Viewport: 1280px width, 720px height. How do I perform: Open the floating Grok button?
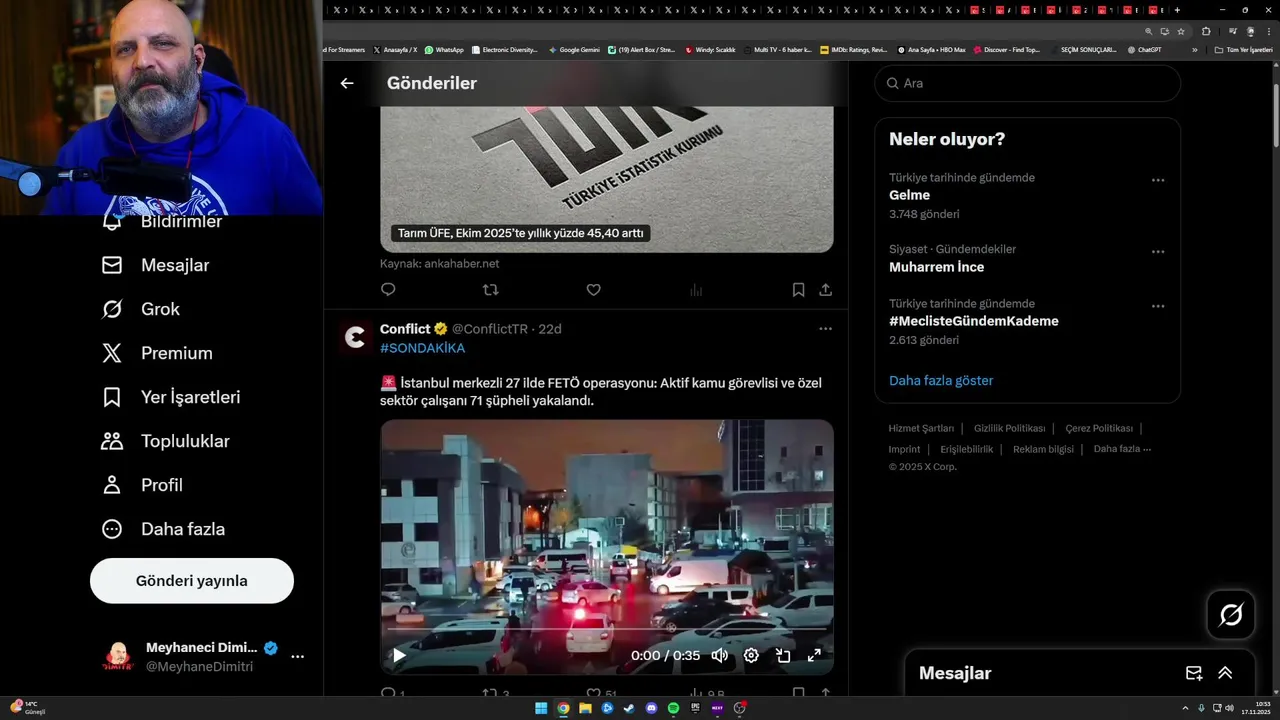pyautogui.click(x=1231, y=615)
